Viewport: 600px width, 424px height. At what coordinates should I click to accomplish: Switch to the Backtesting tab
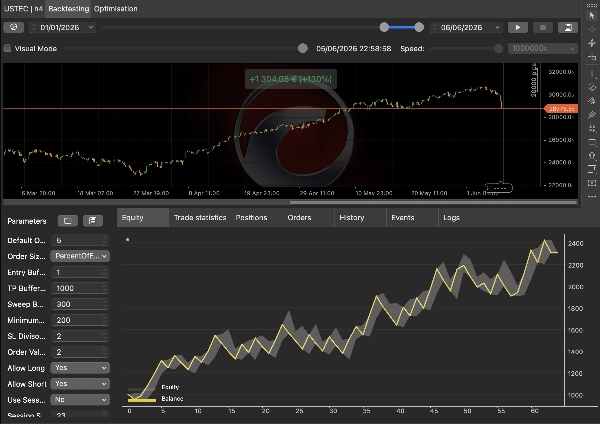coord(68,8)
